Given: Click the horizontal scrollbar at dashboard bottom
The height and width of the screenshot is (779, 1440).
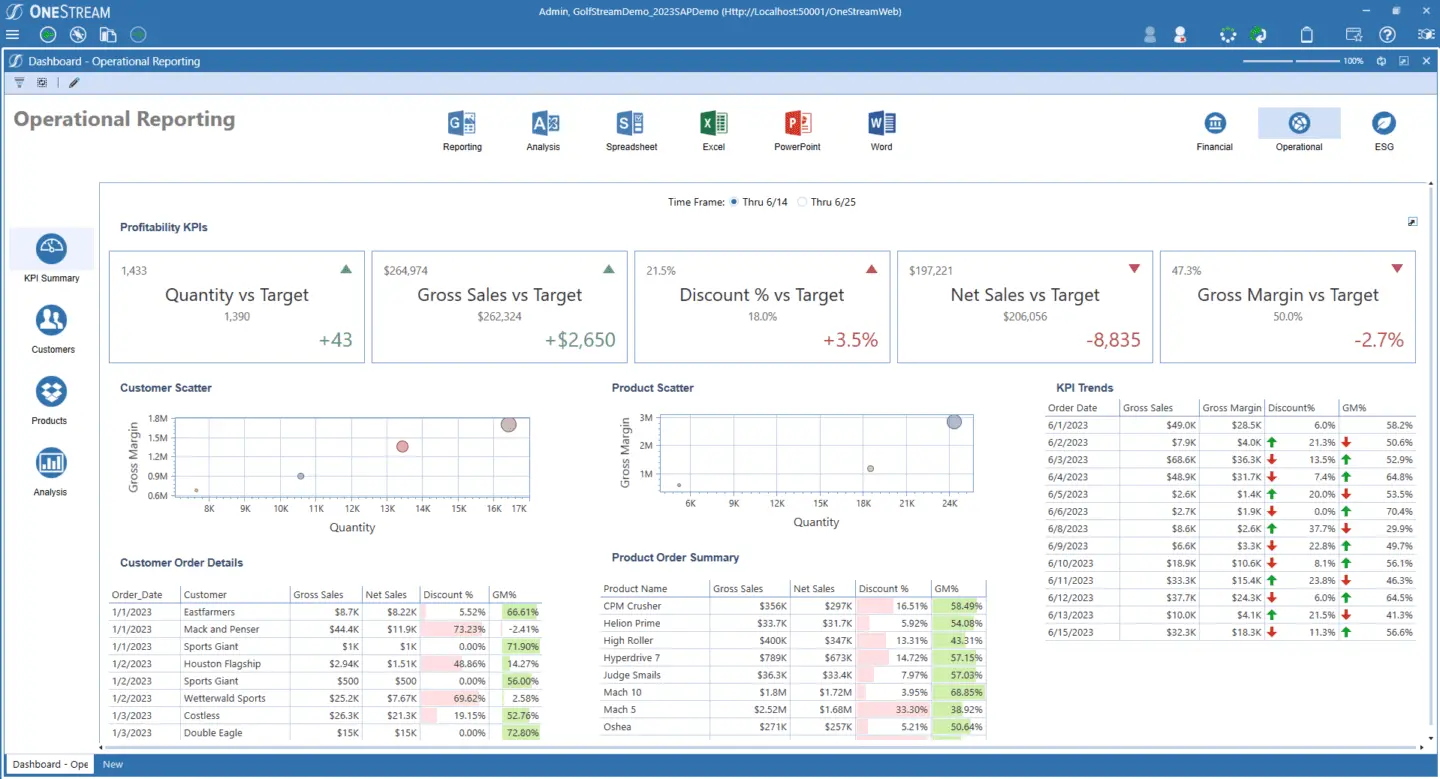Looking at the screenshot, I should pyautogui.click(x=760, y=747).
